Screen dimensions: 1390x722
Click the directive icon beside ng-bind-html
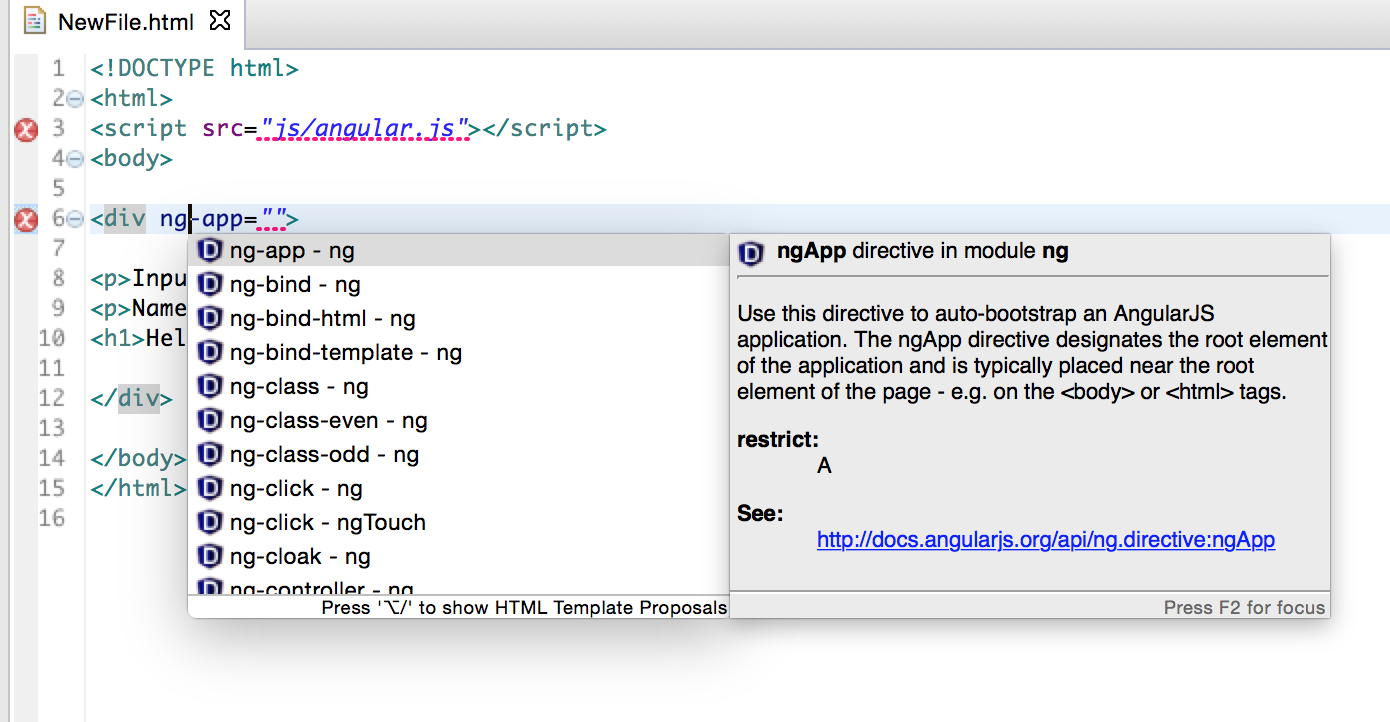click(210, 319)
